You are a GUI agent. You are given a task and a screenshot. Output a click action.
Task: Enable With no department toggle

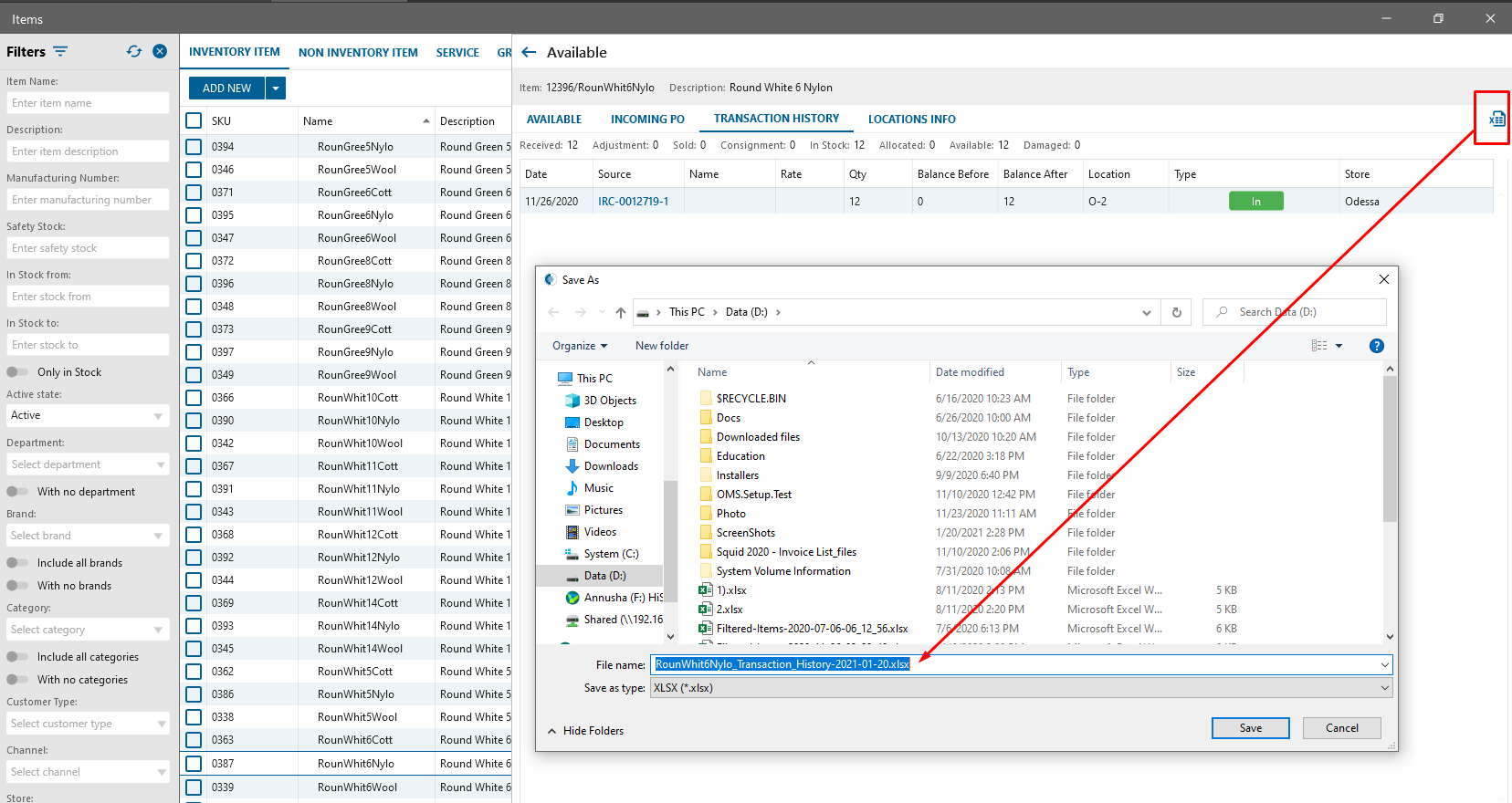coord(17,492)
